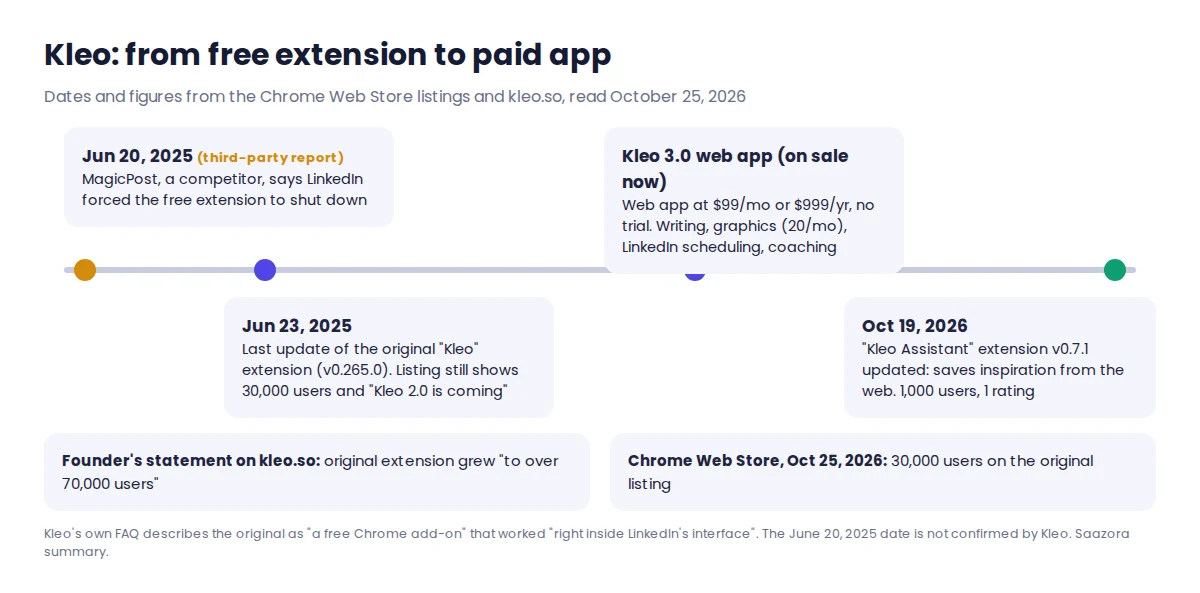This screenshot has height=593, width=1200.
Task: Click the bold "Founder's statement on kleo.so:" label
Action: pyautogui.click(x=191, y=461)
